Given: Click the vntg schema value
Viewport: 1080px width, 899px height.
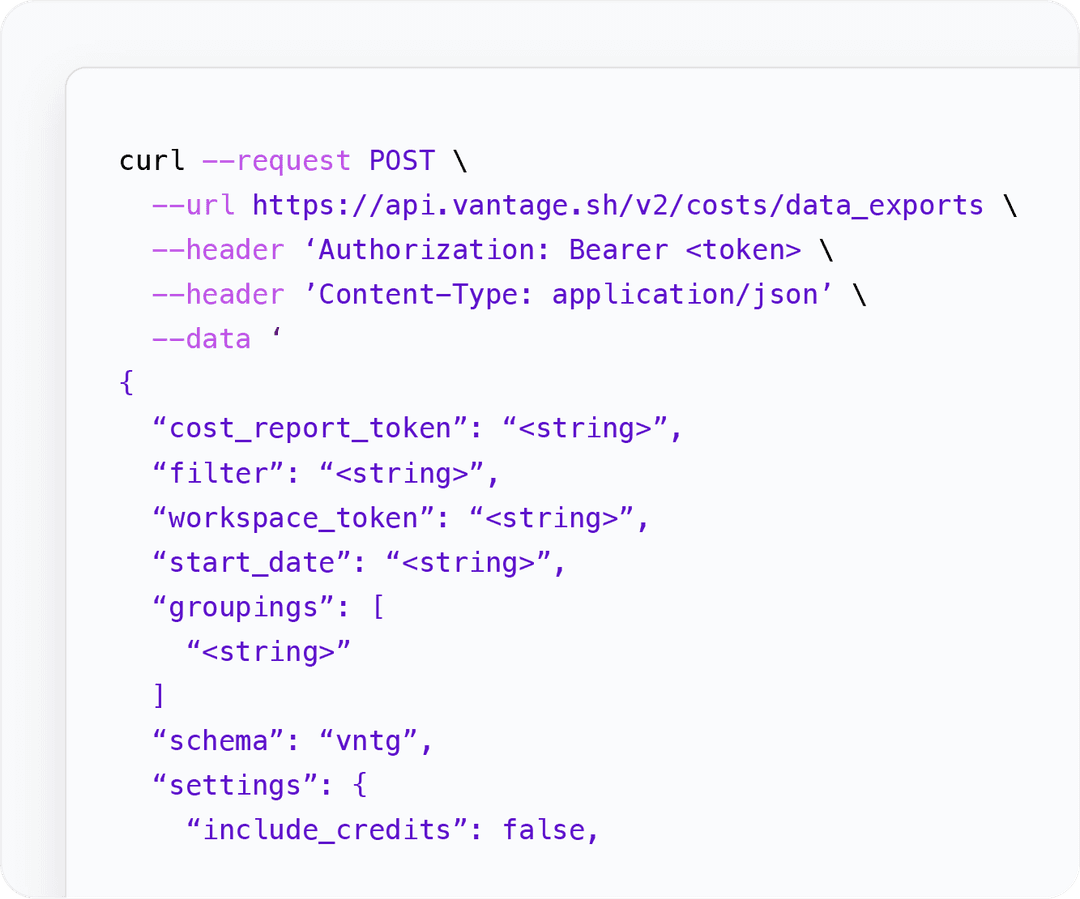Looking at the screenshot, I should pos(368,741).
